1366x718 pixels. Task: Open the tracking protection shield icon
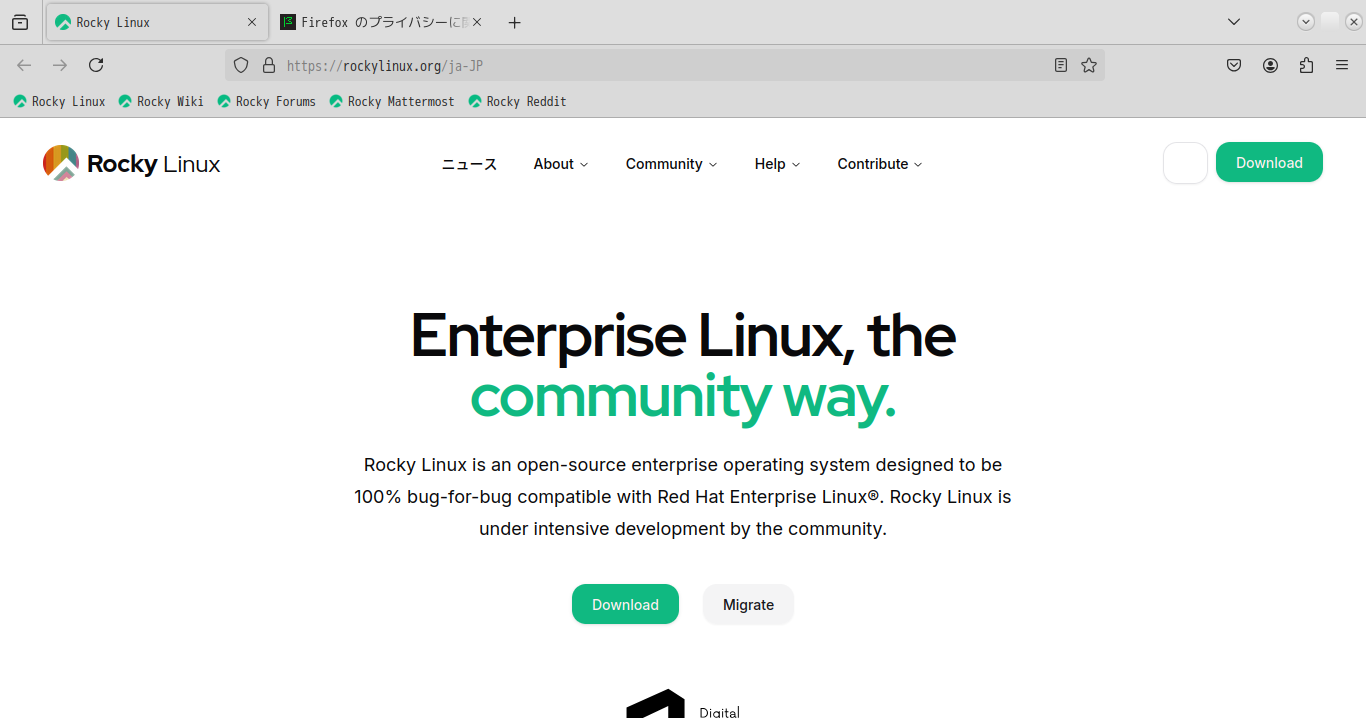pos(240,65)
